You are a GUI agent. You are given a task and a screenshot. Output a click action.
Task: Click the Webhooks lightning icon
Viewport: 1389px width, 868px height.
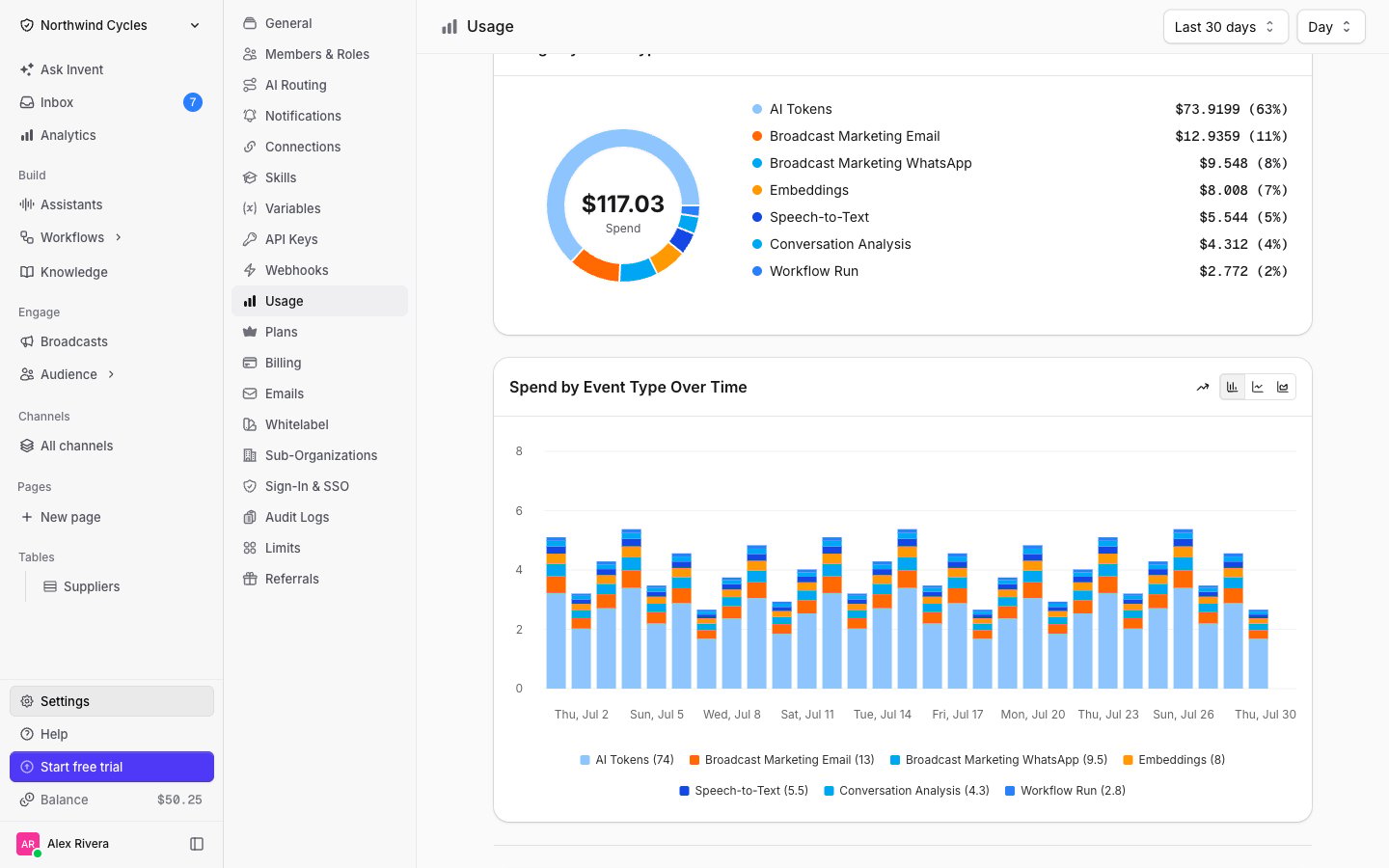(x=250, y=270)
